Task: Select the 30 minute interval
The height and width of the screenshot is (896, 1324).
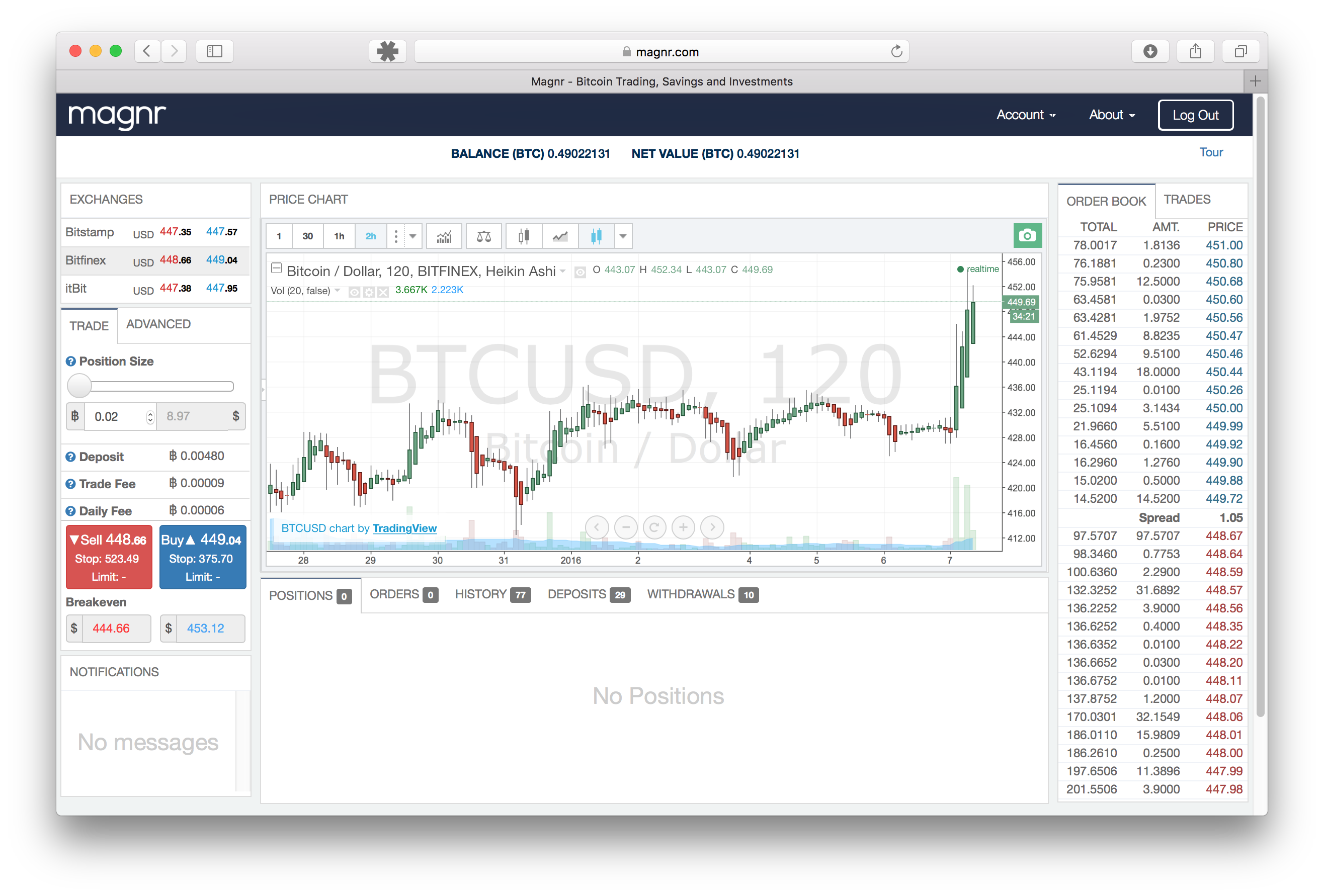Action: [x=308, y=236]
